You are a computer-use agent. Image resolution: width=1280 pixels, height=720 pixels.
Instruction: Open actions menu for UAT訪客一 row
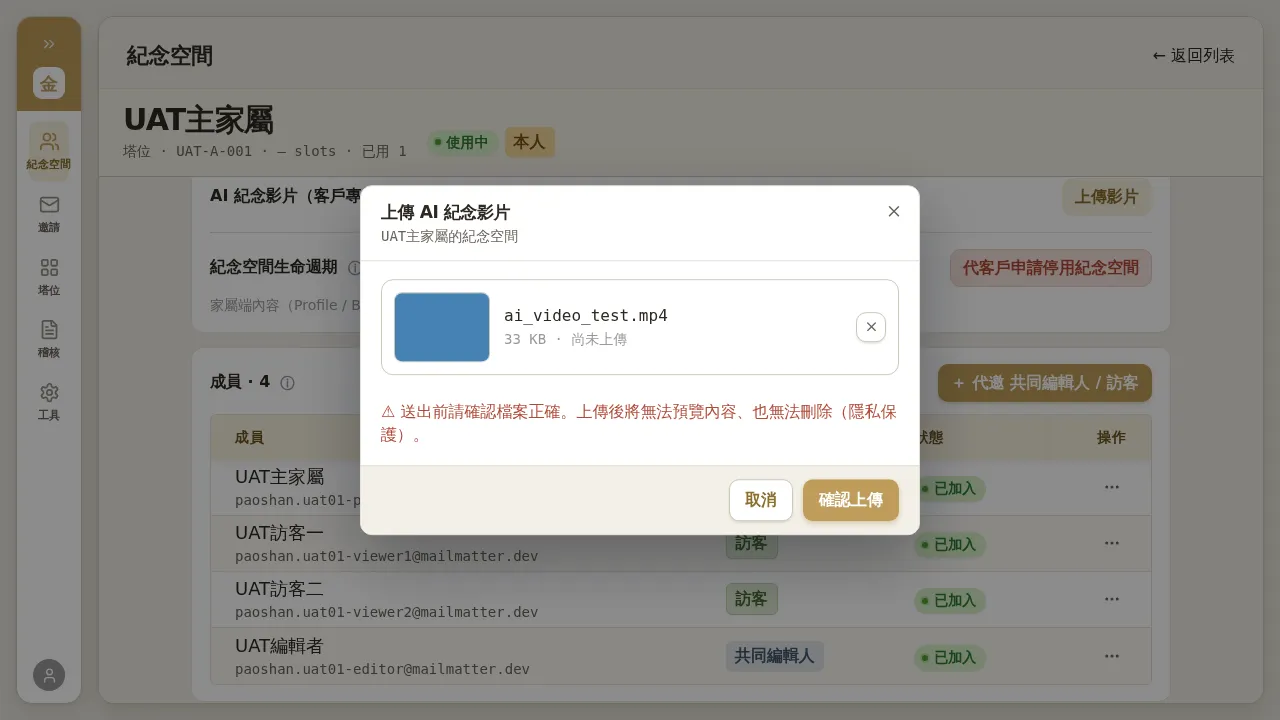(1112, 543)
